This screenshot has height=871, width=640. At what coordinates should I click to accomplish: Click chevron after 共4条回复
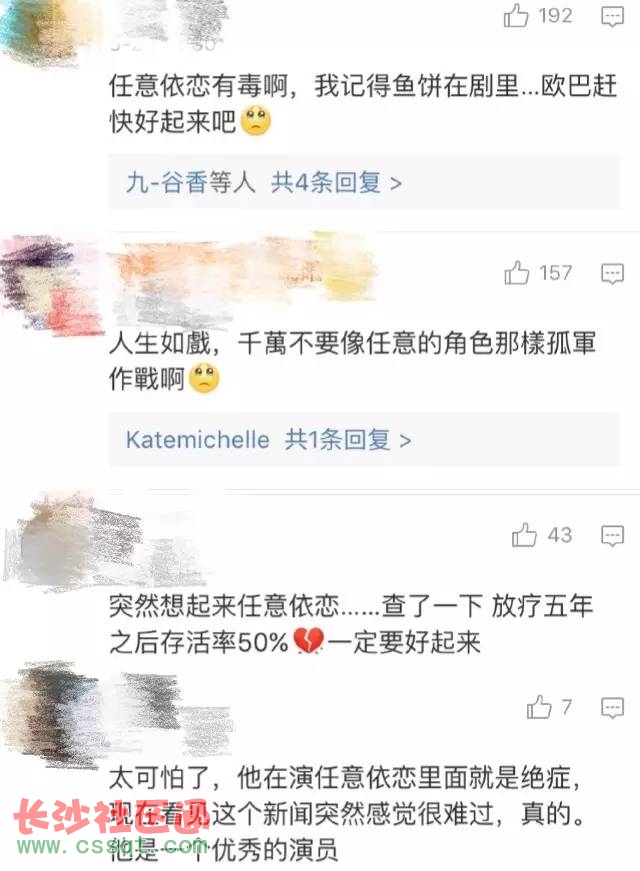point(396,183)
